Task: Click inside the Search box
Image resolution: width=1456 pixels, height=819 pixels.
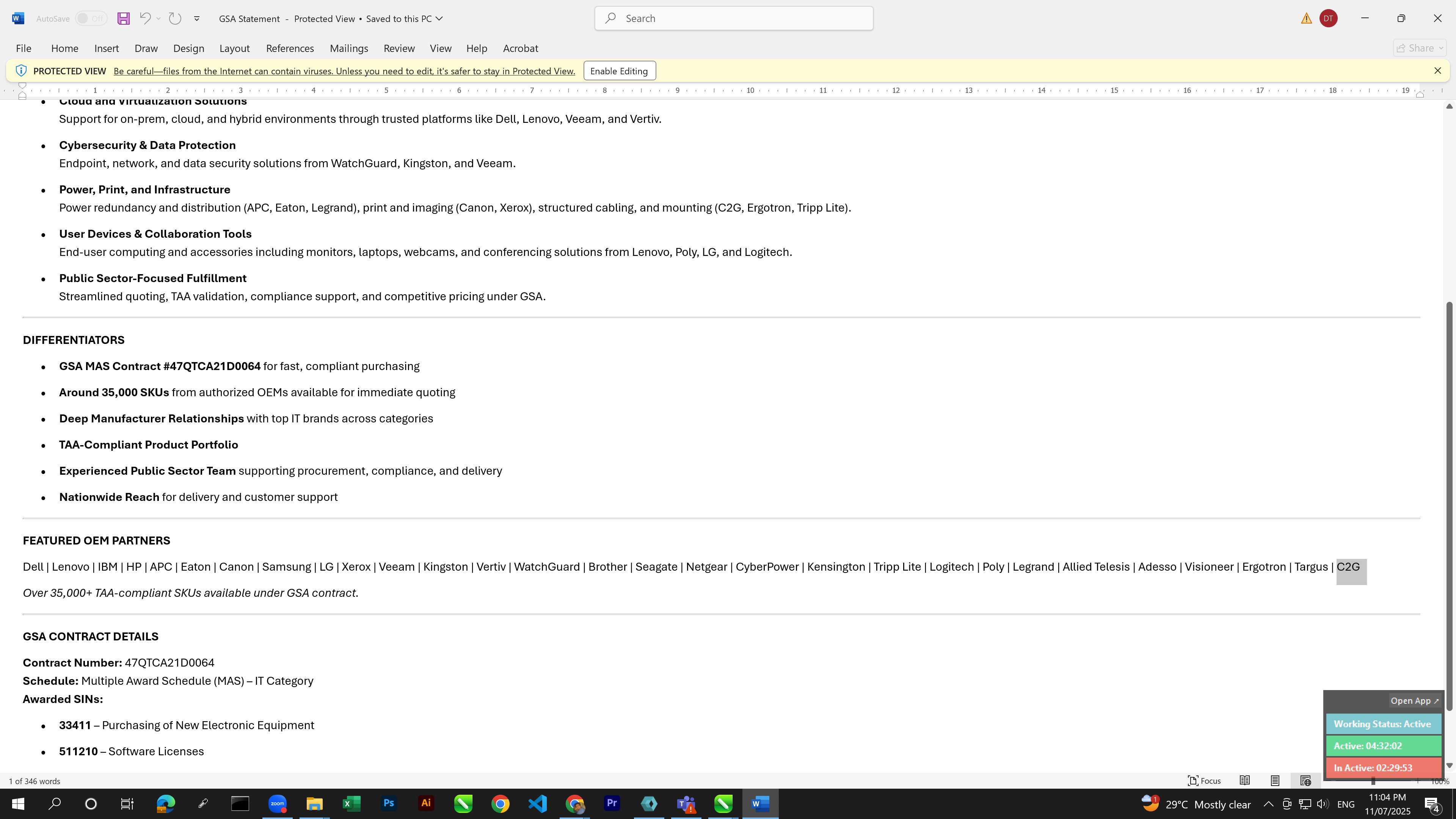Action: pos(734,19)
